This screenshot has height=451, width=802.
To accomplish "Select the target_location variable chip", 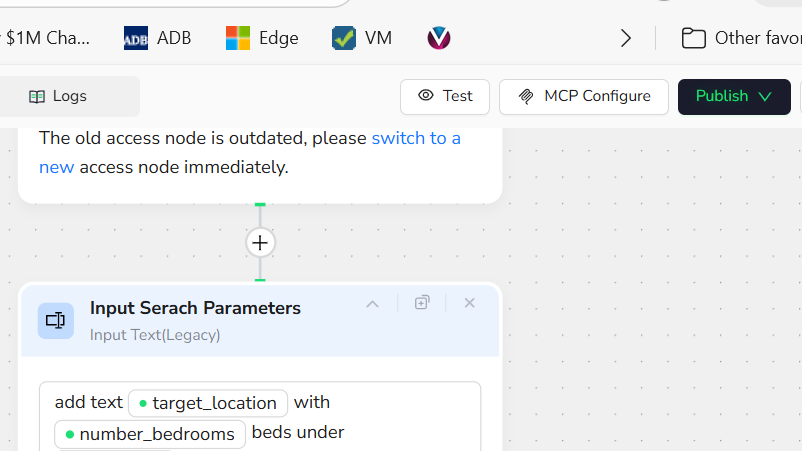I will click(208, 403).
